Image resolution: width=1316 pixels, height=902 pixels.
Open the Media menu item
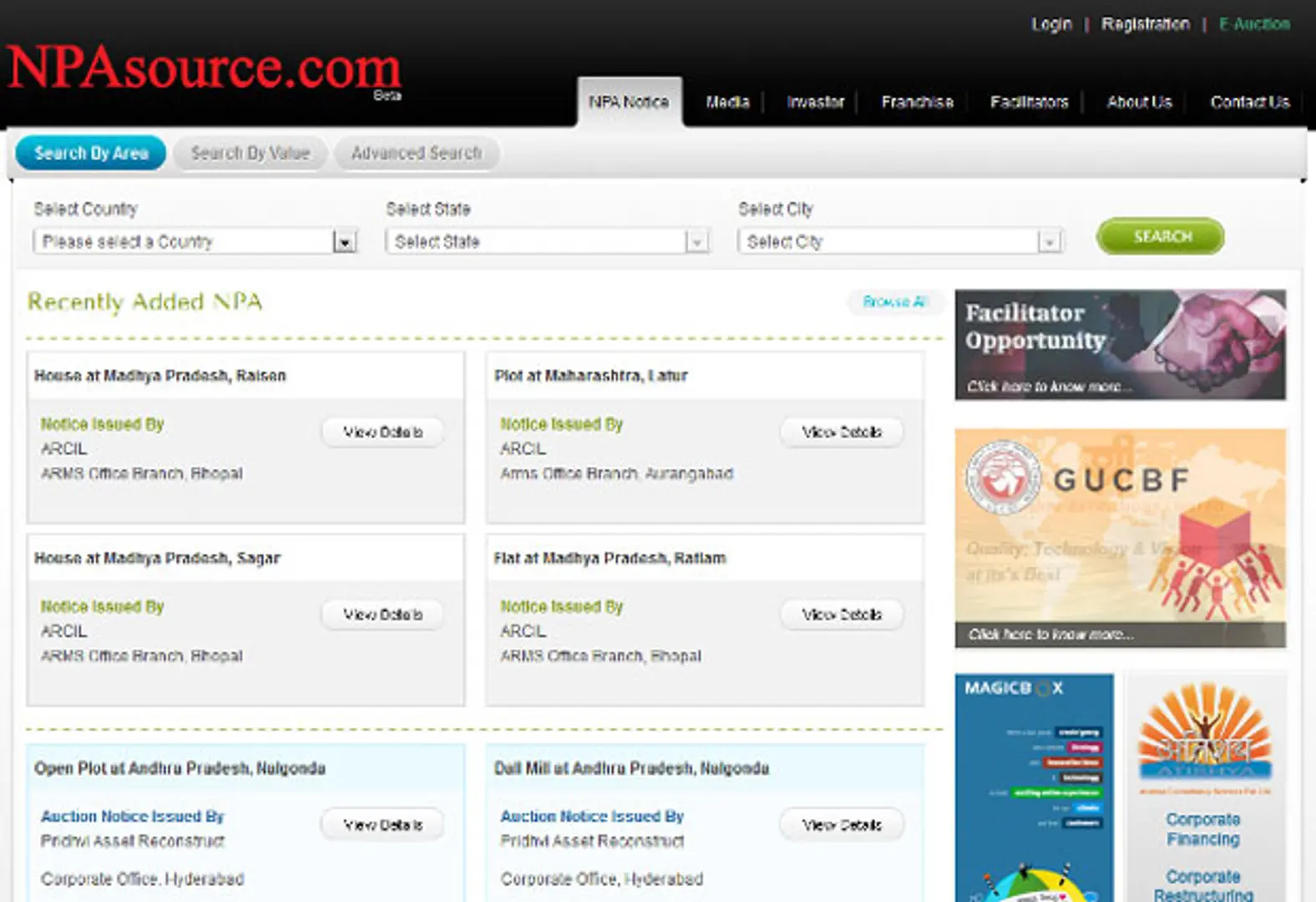click(727, 102)
